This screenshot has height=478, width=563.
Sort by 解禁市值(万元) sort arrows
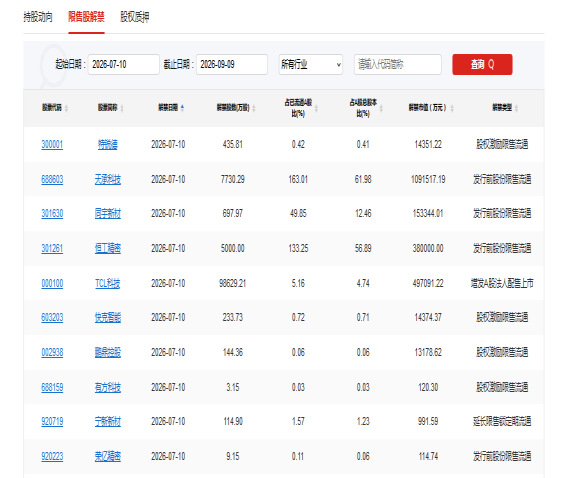[x=452, y=108]
